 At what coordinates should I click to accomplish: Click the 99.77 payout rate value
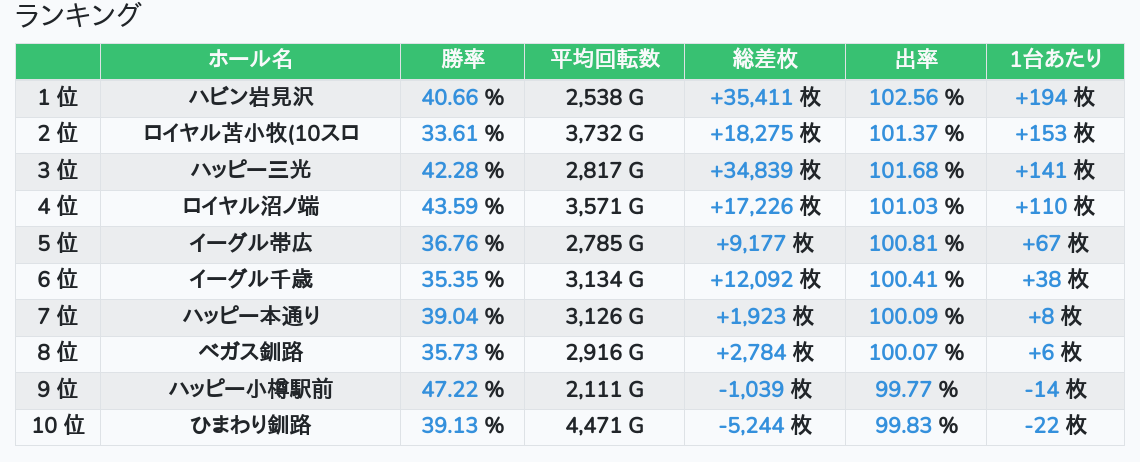pos(903,390)
